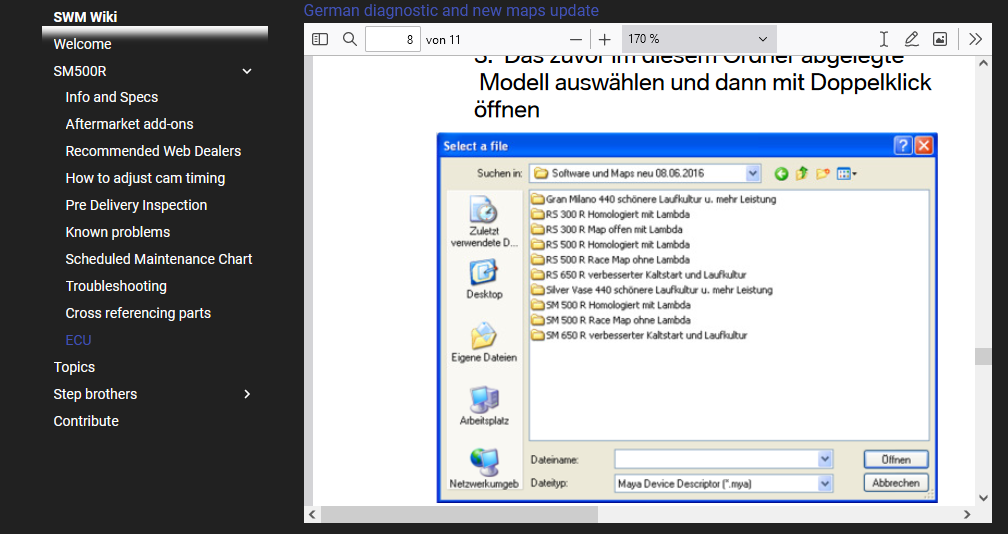Expand the Step brothers submenu arrow
1008x534 pixels.
(247, 394)
